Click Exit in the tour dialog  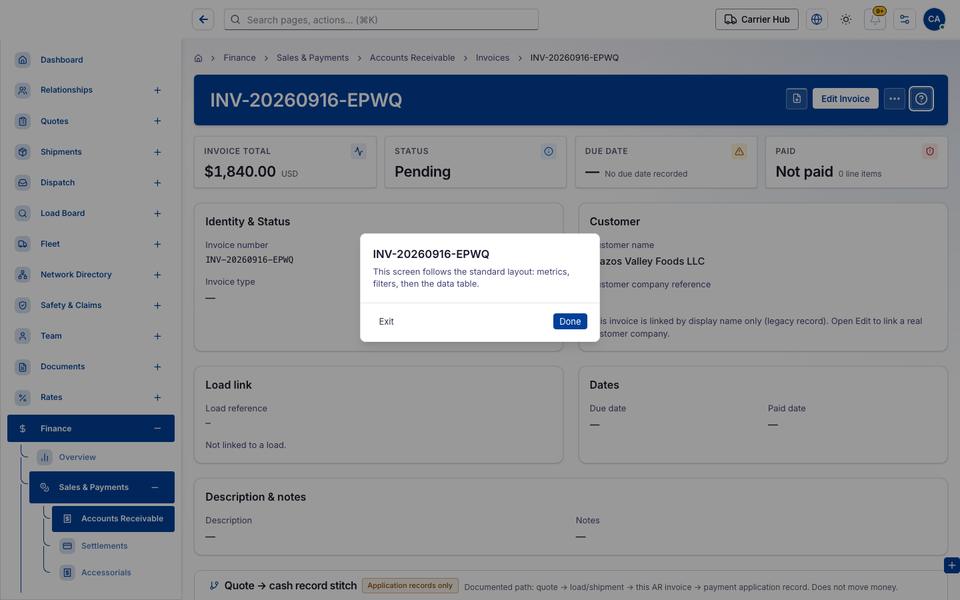[386, 321]
